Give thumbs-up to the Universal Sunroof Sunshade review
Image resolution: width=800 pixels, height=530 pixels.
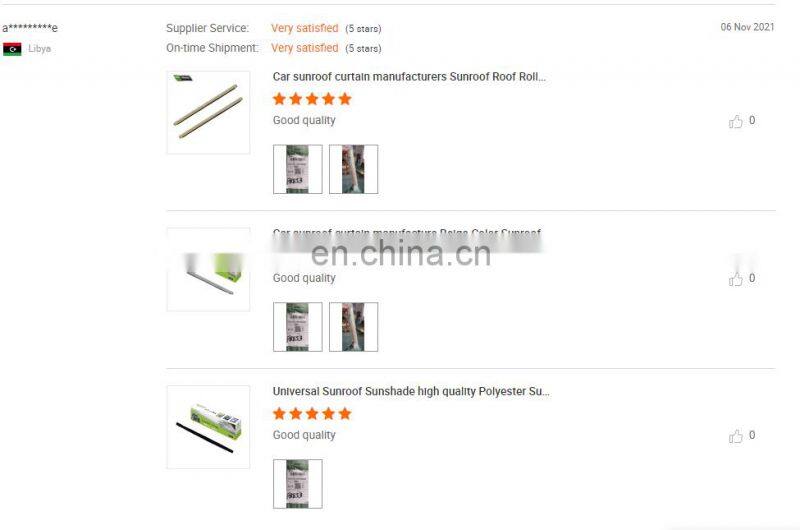pyautogui.click(x=735, y=436)
